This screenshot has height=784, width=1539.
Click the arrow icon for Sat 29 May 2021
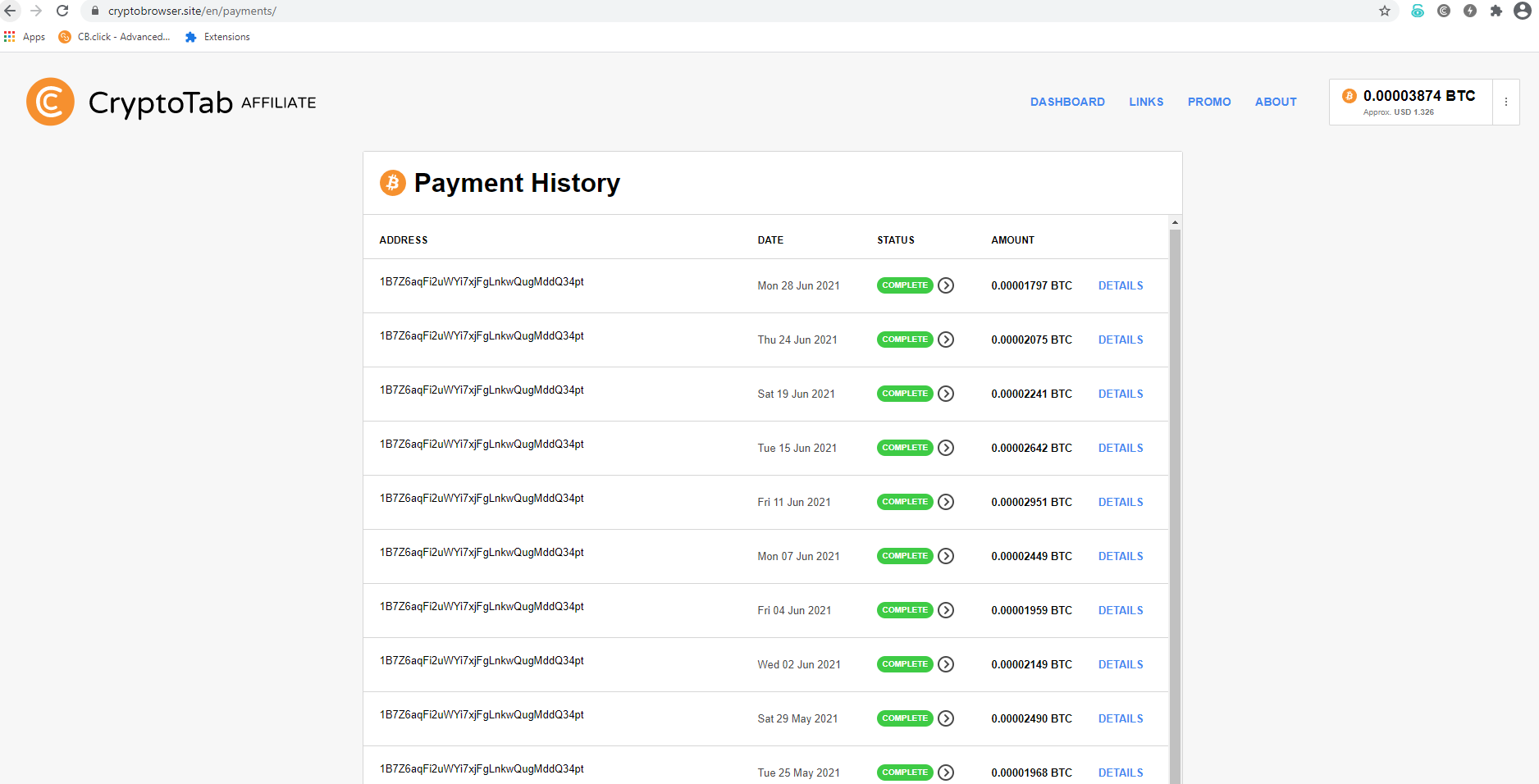pos(946,718)
